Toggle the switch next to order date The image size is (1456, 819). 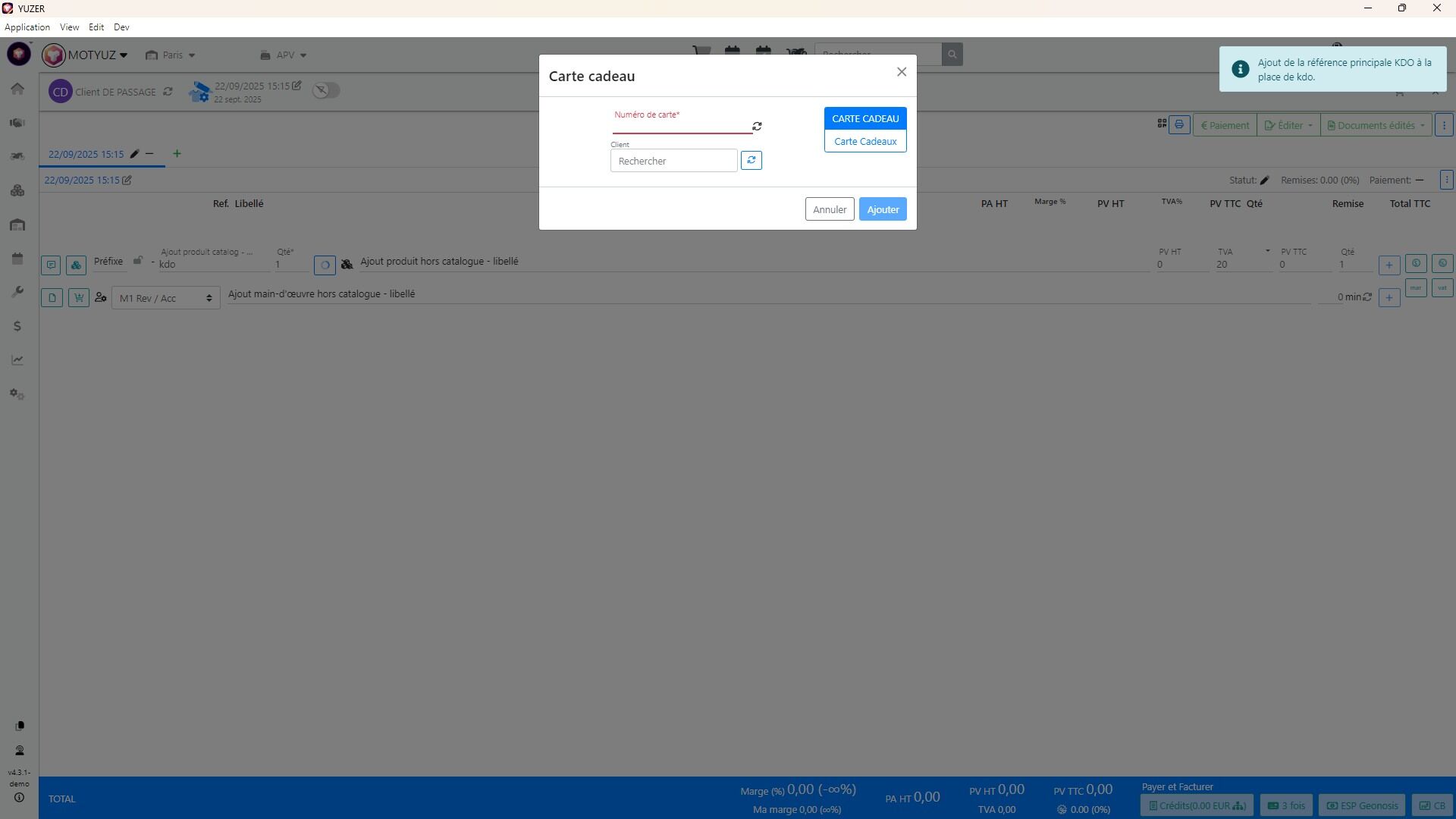[x=326, y=90]
